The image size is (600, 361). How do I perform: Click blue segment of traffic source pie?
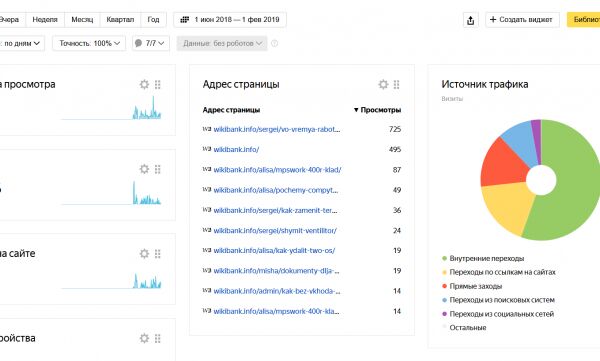(520, 142)
